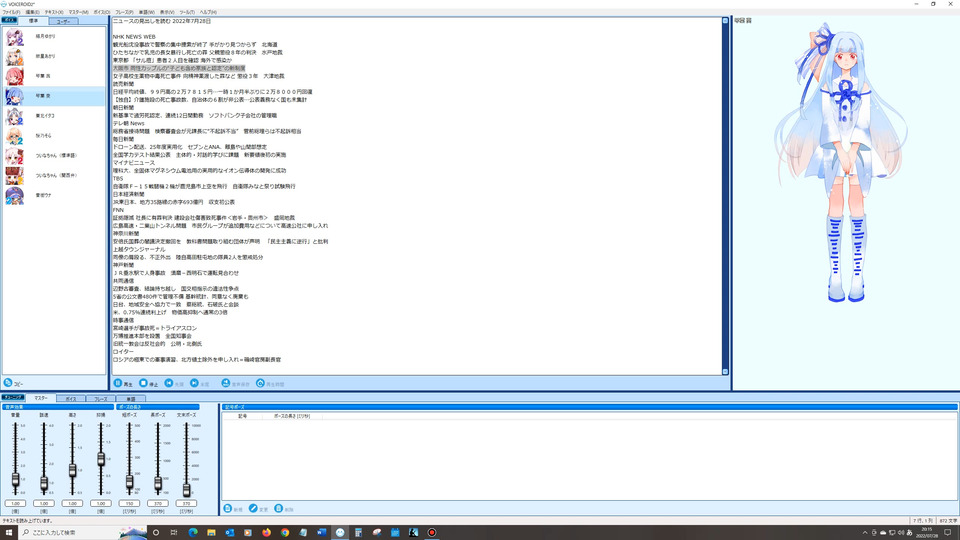Click the 話速 speed slider handle

[44, 484]
